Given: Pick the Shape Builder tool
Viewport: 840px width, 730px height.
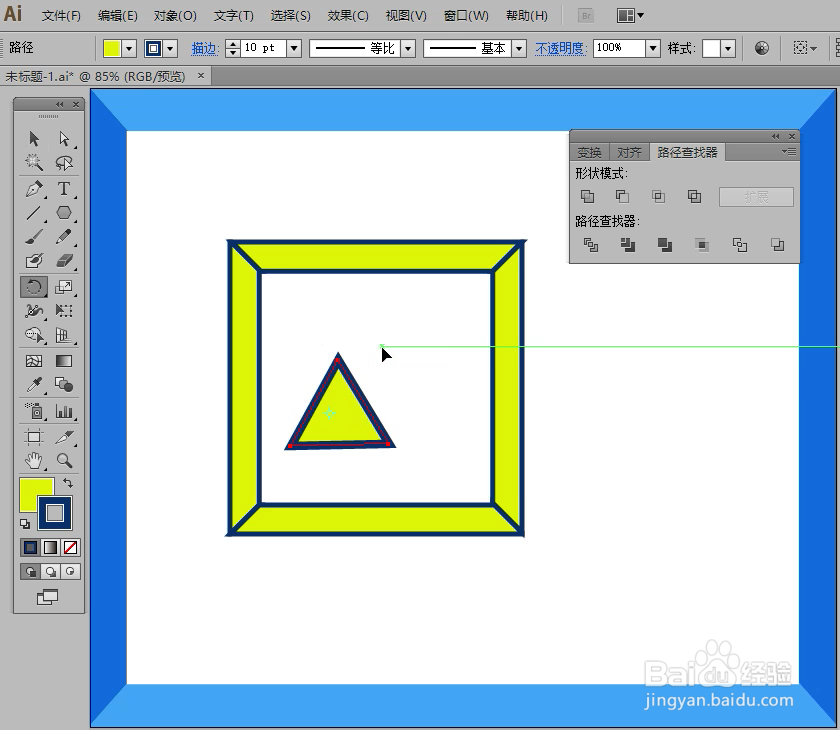Looking at the screenshot, I should tap(34, 335).
